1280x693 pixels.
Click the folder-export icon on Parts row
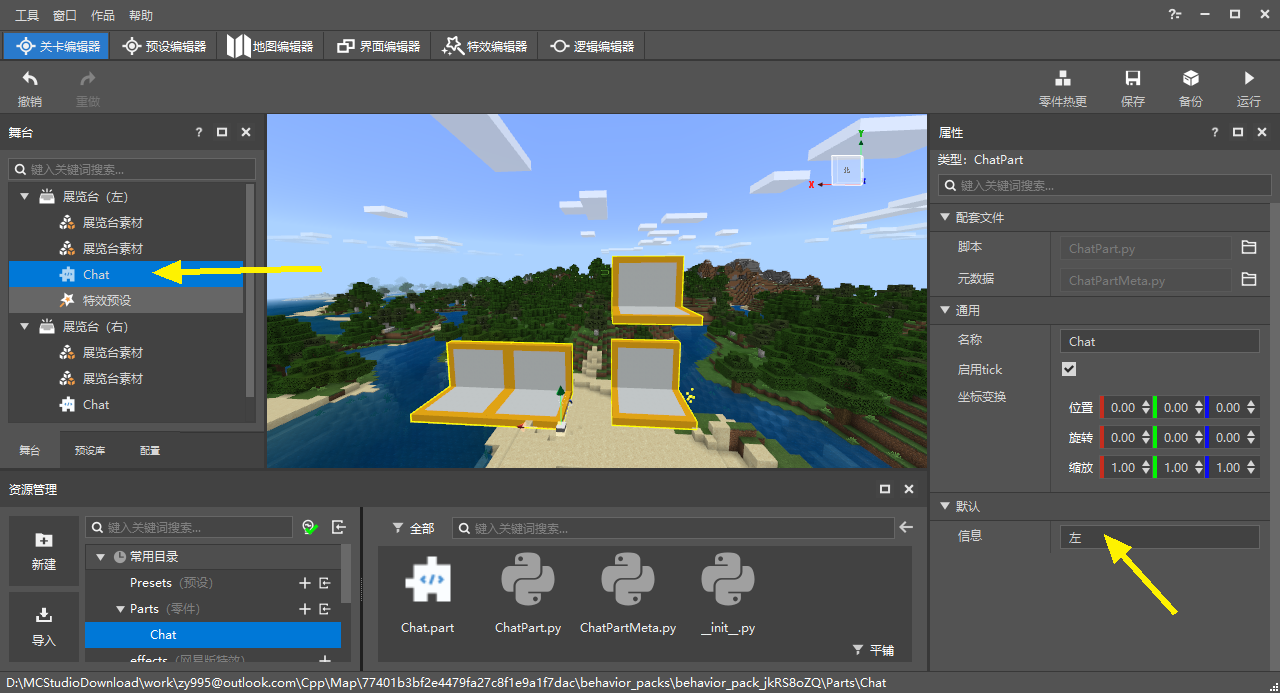(325, 609)
